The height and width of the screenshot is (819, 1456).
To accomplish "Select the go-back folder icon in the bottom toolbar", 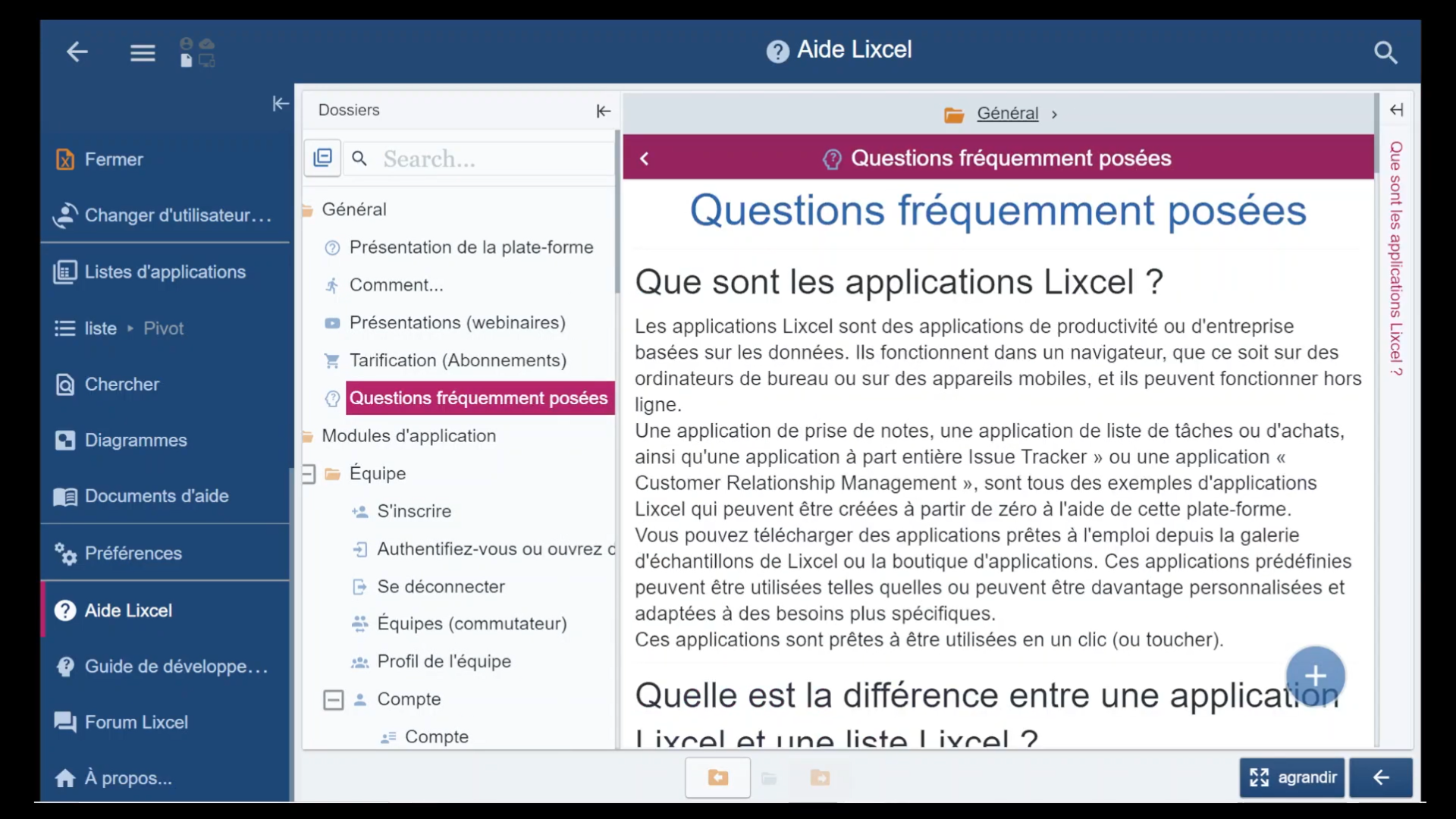I will tap(717, 777).
